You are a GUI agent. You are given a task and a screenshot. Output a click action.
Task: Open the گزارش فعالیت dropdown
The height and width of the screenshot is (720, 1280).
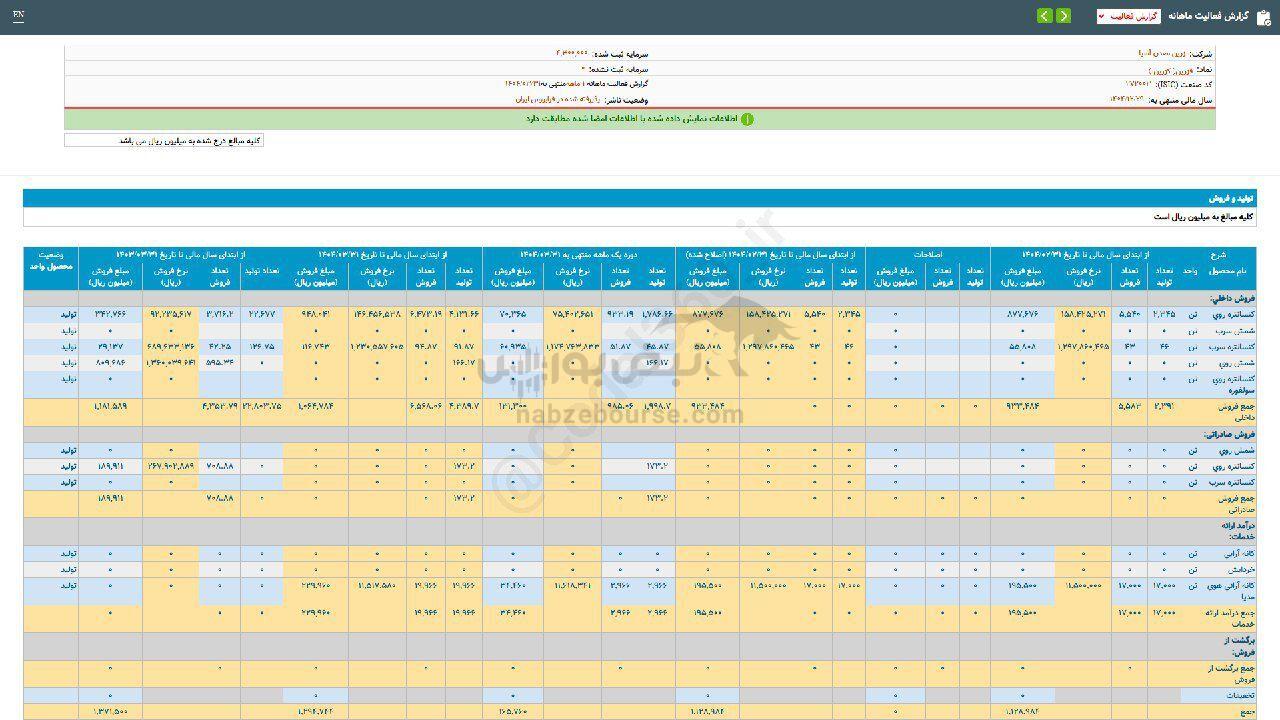pyautogui.click(x=1128, y=16)
